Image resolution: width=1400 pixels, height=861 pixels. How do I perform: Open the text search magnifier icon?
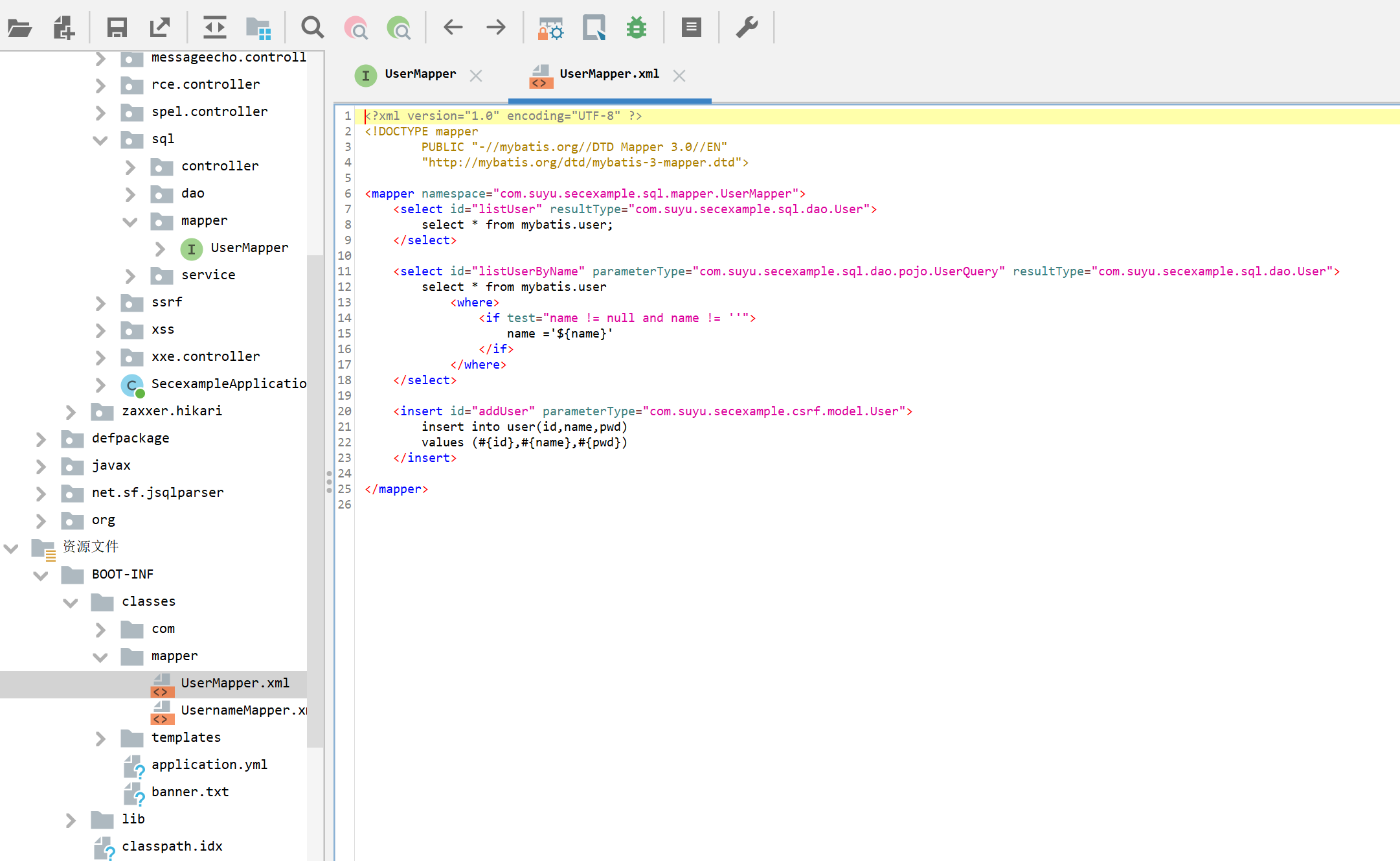tap(312, 28)
